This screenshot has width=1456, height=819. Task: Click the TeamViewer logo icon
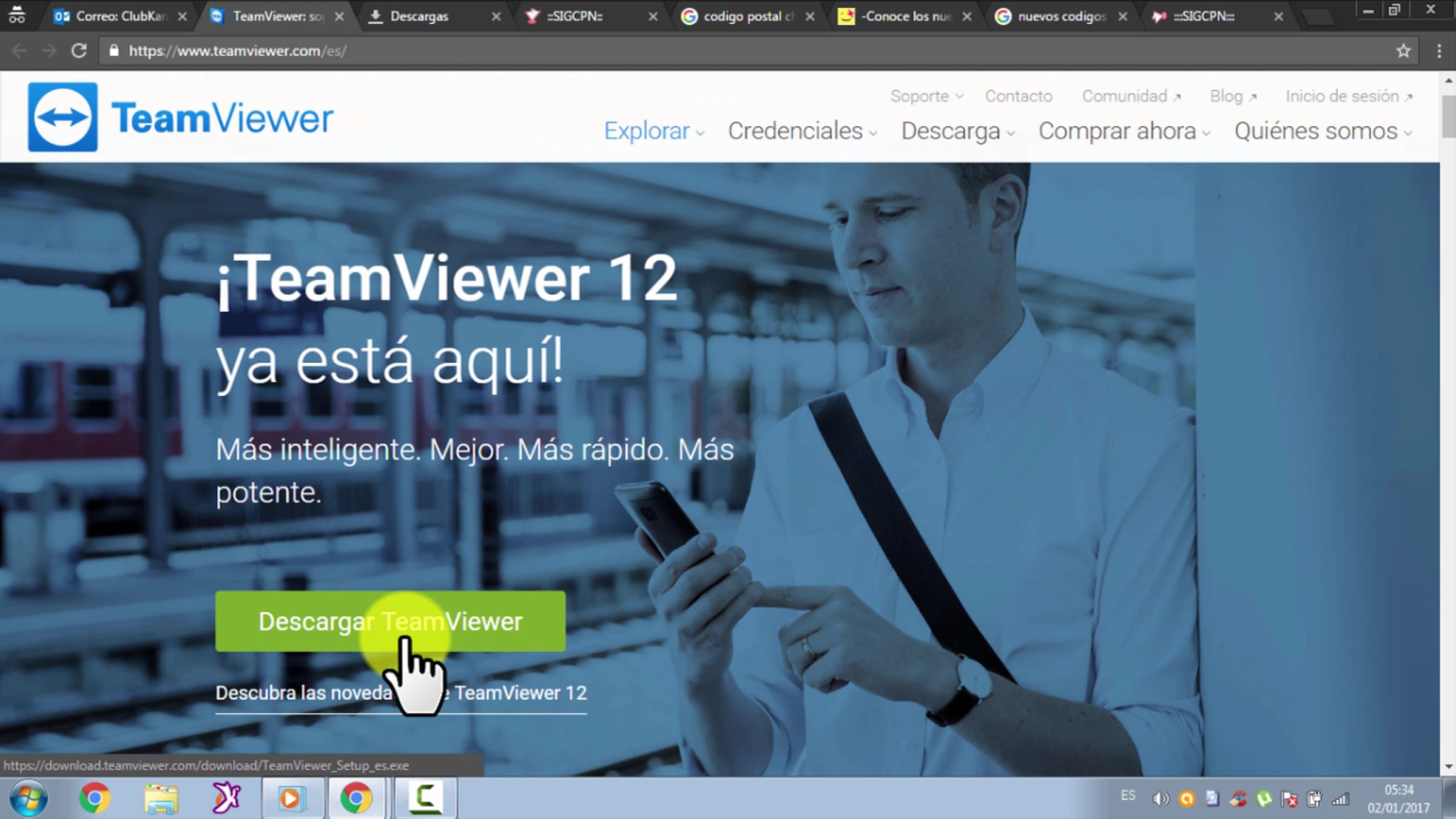[x=62, y=117]
